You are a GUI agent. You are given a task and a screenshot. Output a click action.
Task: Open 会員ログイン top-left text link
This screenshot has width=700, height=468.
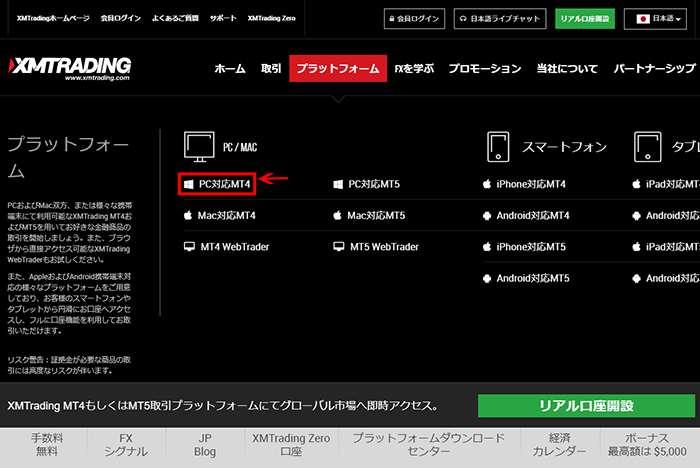pyautogui.click(x=121, y=18)
